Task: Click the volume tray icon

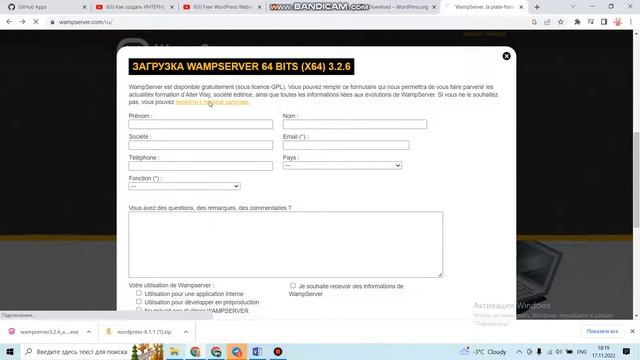Action: [x=559, y=351]
